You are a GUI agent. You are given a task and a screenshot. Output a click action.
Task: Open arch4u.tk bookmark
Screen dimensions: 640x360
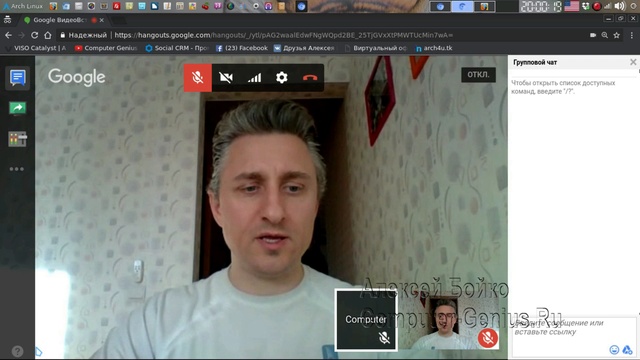click(434, 48)
